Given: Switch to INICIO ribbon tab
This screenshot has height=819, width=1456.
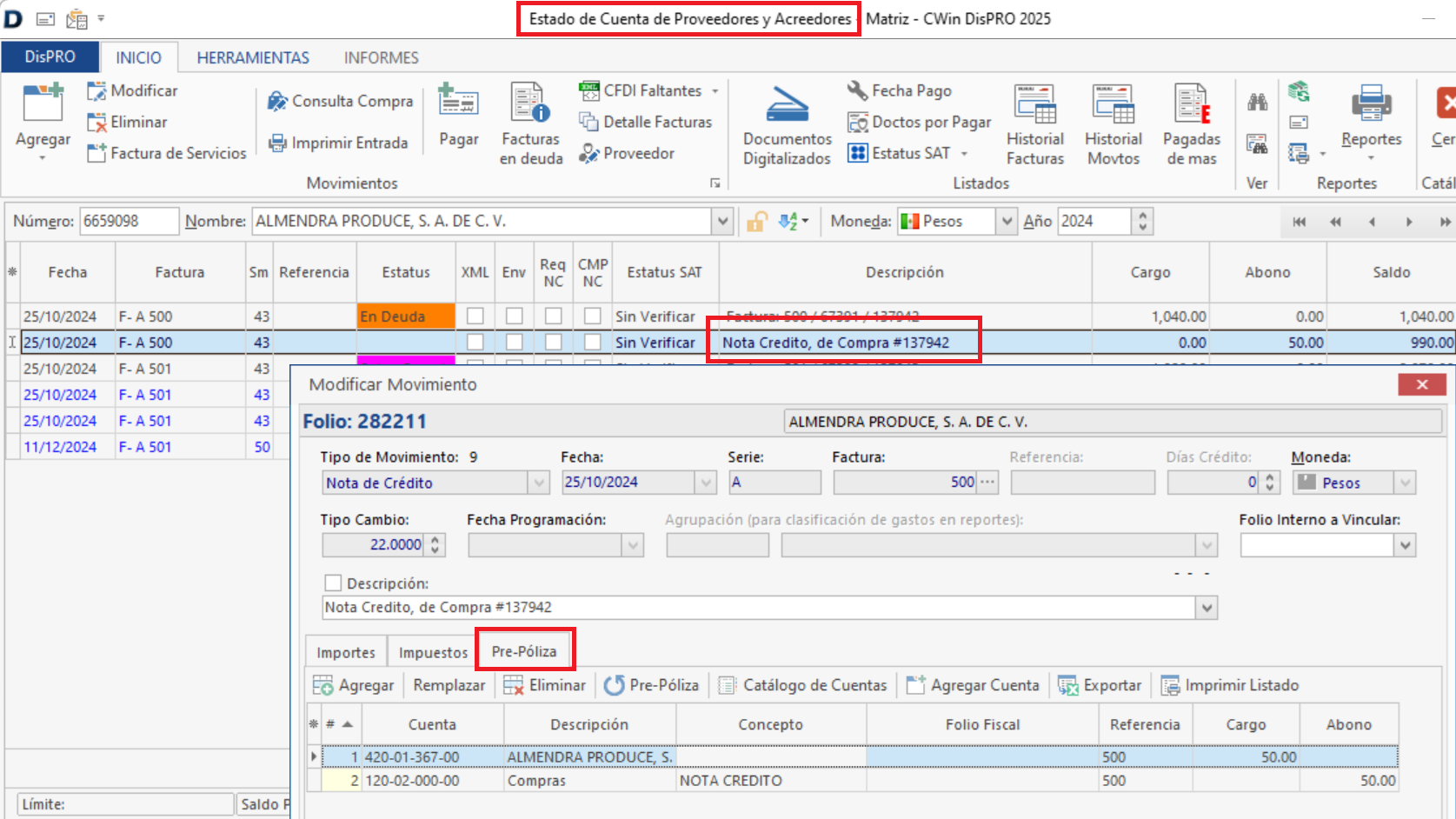Looking at the screenshot, I should tap(139, 57).
